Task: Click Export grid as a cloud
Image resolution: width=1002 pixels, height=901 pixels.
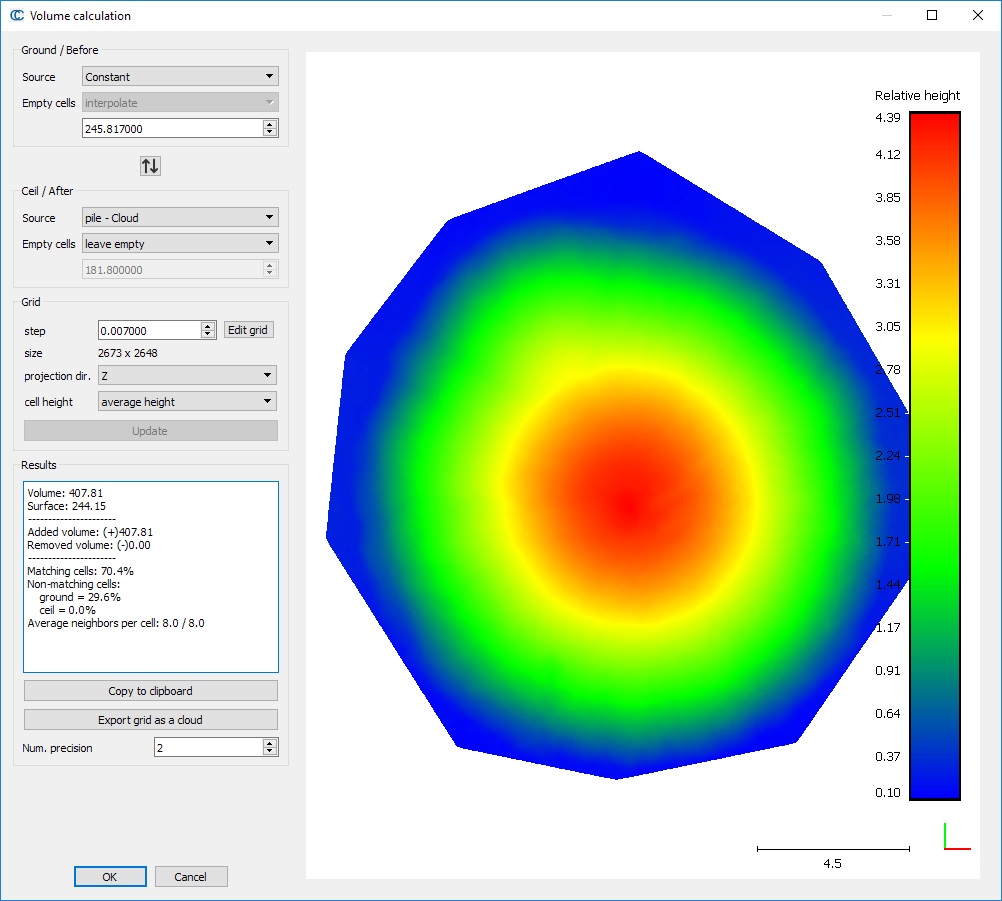Action: (x=151, y=720)
